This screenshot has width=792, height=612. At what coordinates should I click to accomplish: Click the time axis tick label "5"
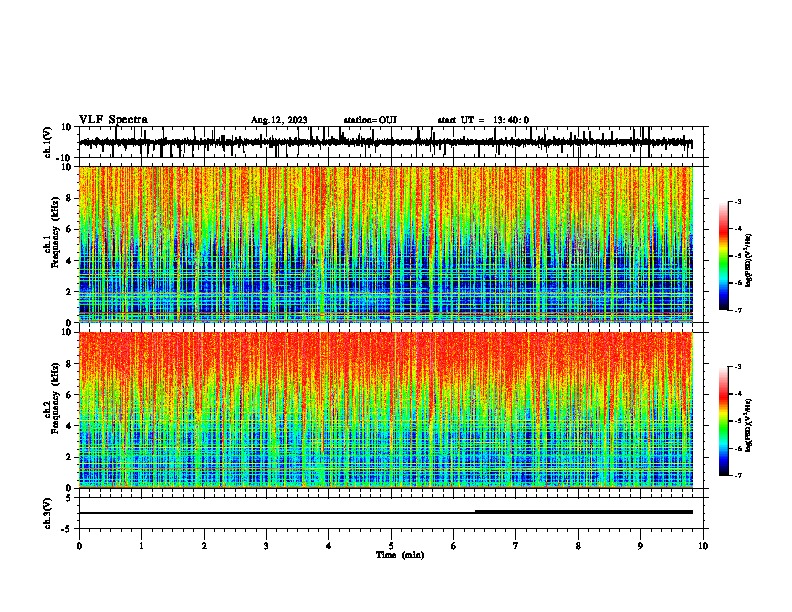pyautogui.click(x=391, y=546)
